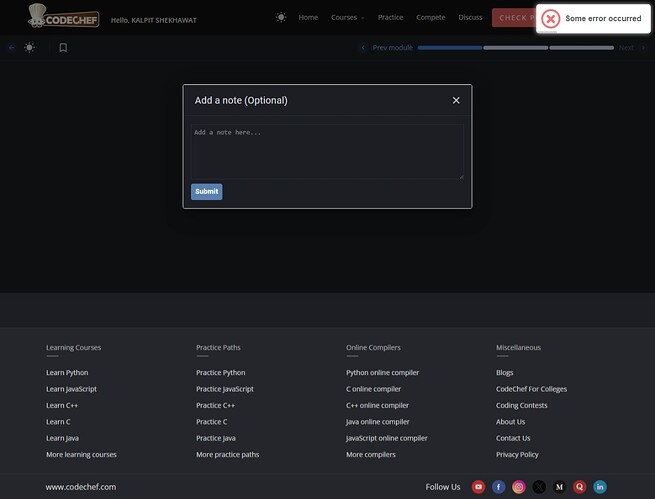This screenshot has height=499, width=655.
Task: Open More practice paths link
Action: pyautogui.click(x=228, y=454)
